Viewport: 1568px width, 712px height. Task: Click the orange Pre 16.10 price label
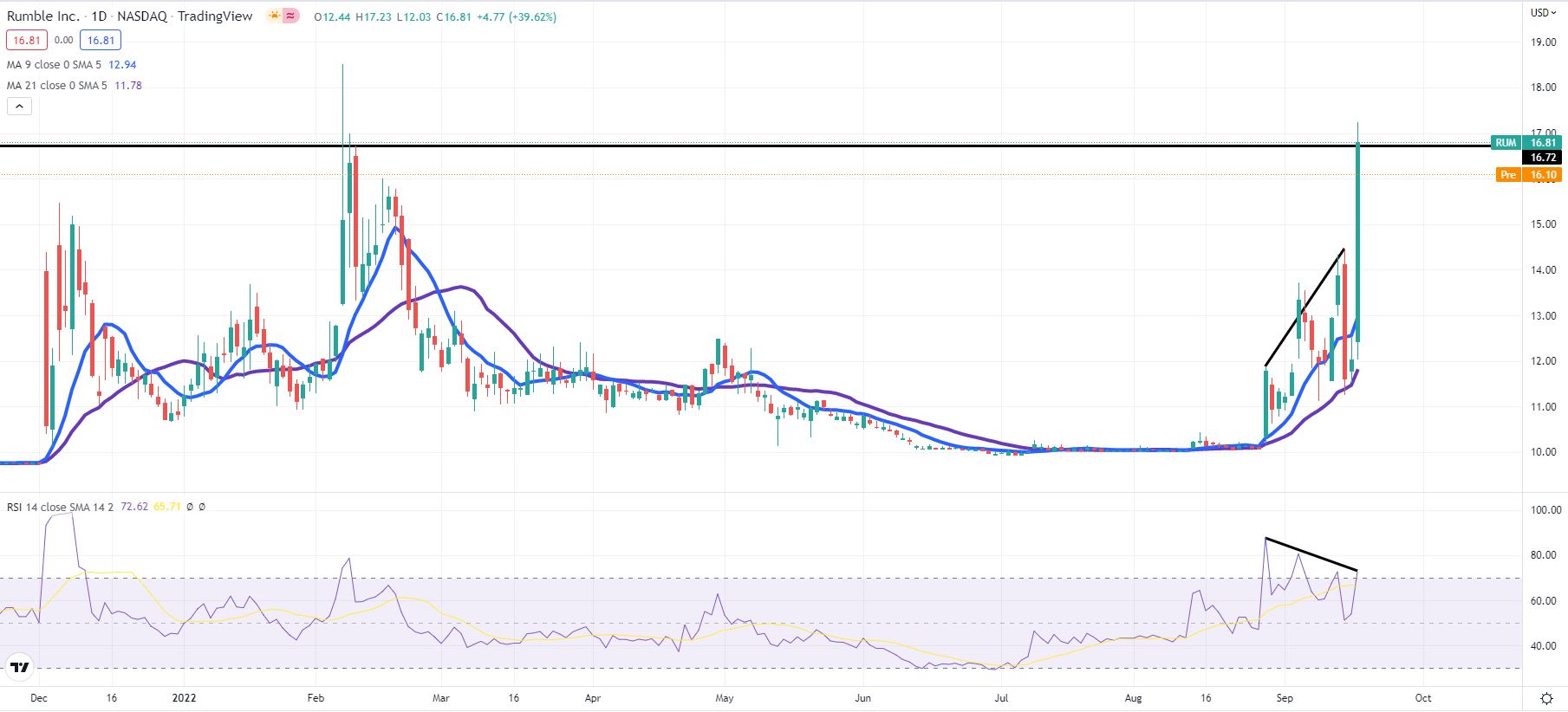(x=1531, y=175)
